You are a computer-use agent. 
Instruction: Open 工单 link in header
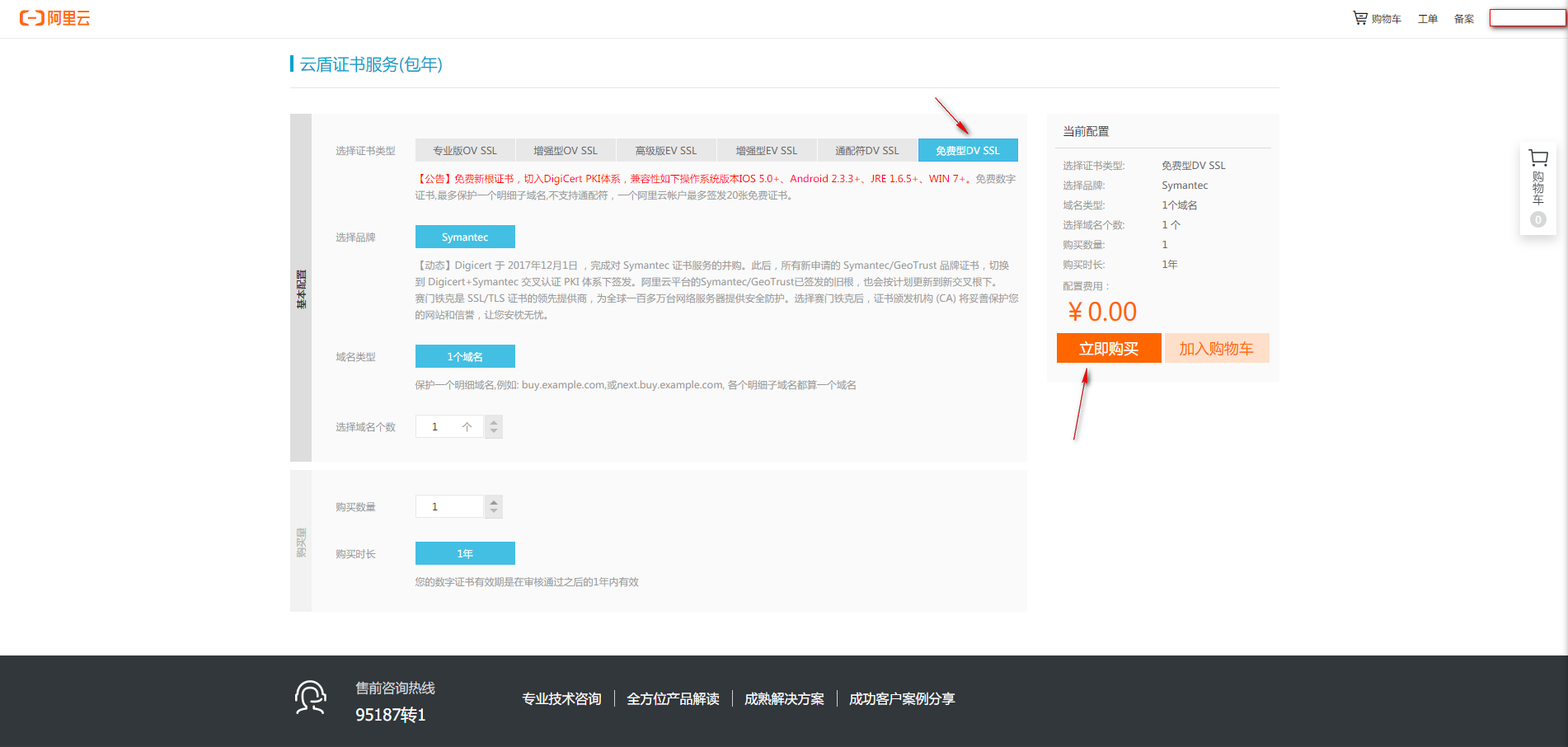1428,18
